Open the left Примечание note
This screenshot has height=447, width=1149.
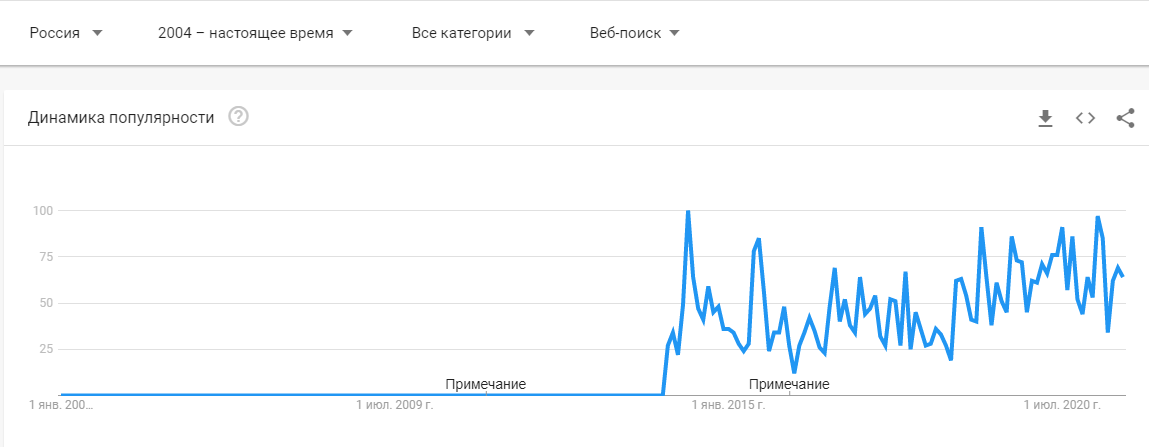point(485,384)
